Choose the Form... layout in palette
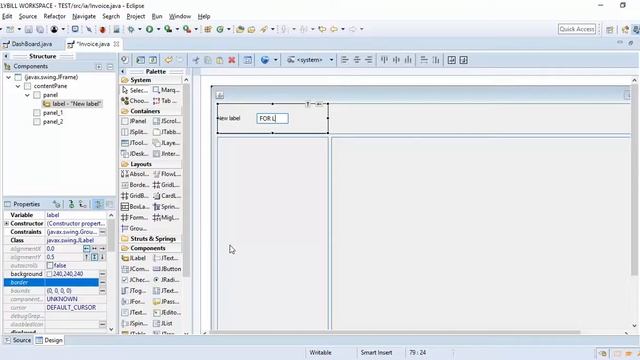 (135, 218)
